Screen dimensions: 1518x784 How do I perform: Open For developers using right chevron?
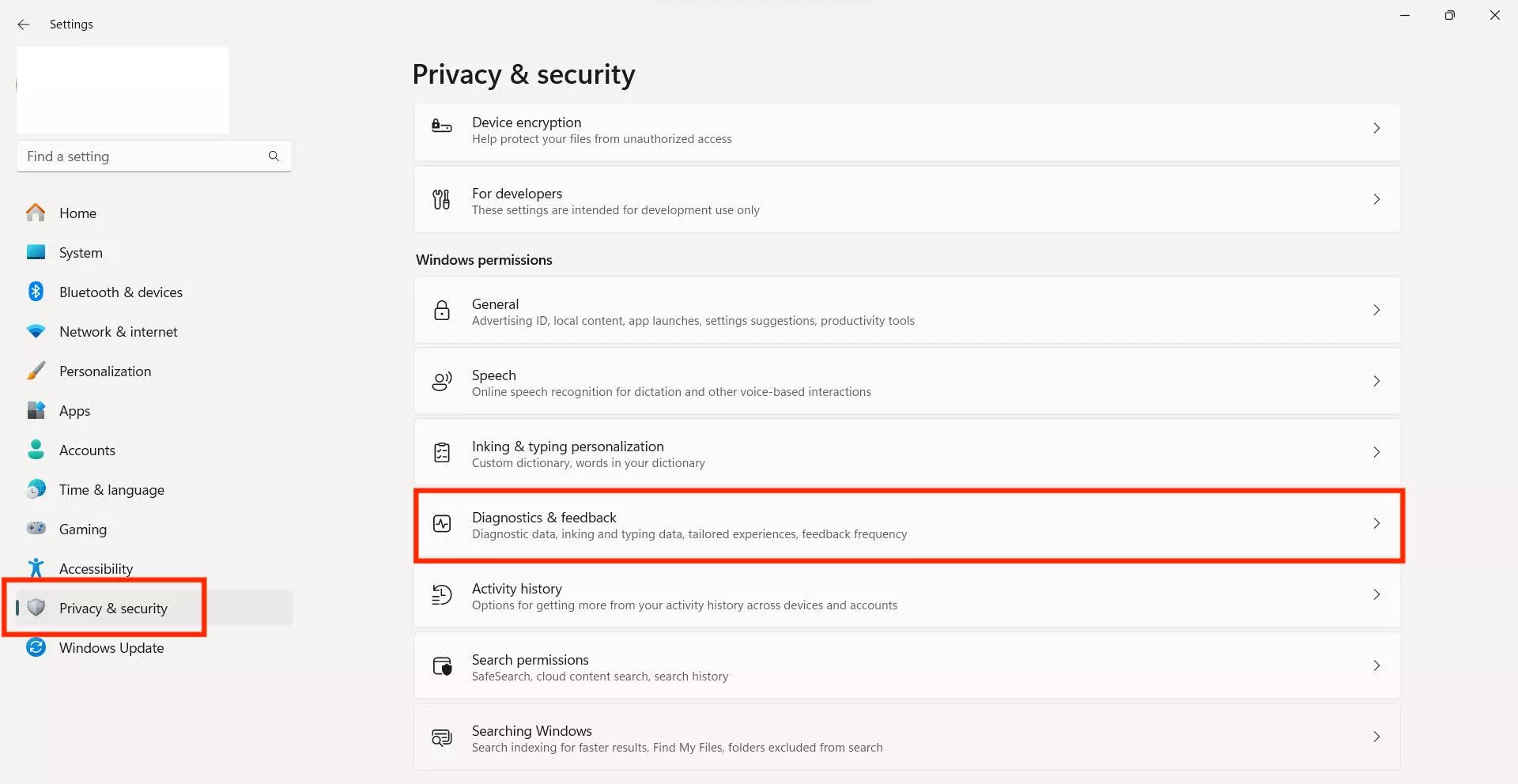[x=1376, y=200]
